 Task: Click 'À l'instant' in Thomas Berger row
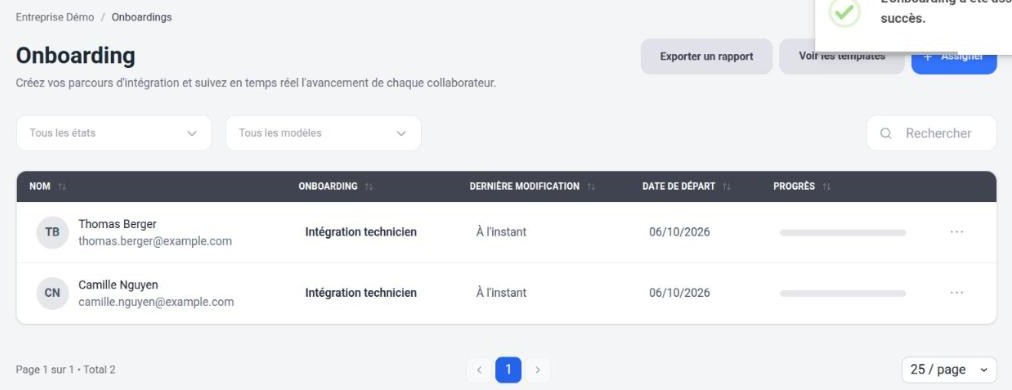pyautogui.click(x=501, y=232)
